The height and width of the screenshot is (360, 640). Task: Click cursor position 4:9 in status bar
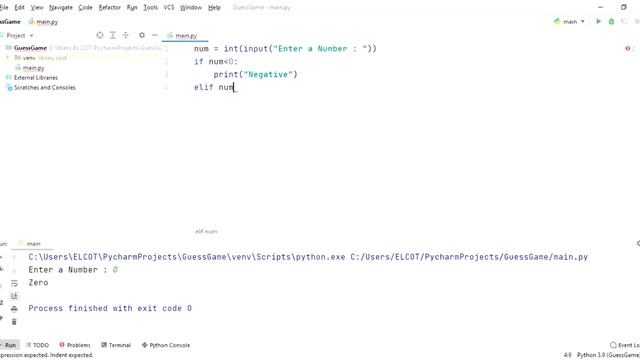(567, 355)
